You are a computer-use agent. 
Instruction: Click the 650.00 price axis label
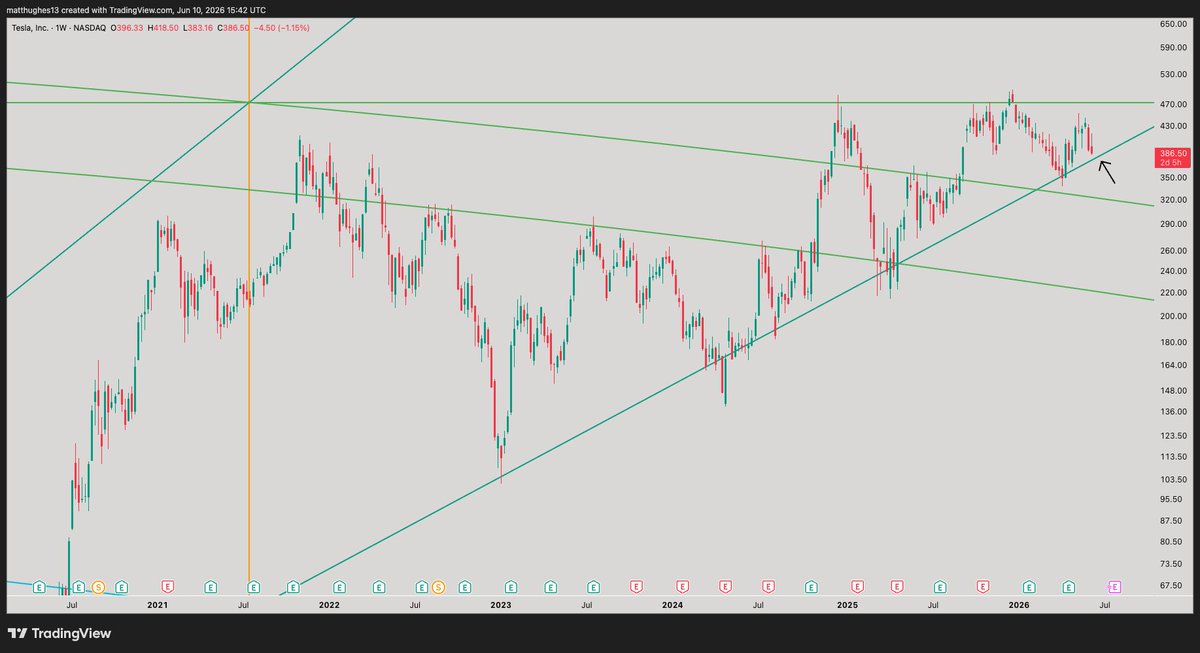pos(1172,23)
